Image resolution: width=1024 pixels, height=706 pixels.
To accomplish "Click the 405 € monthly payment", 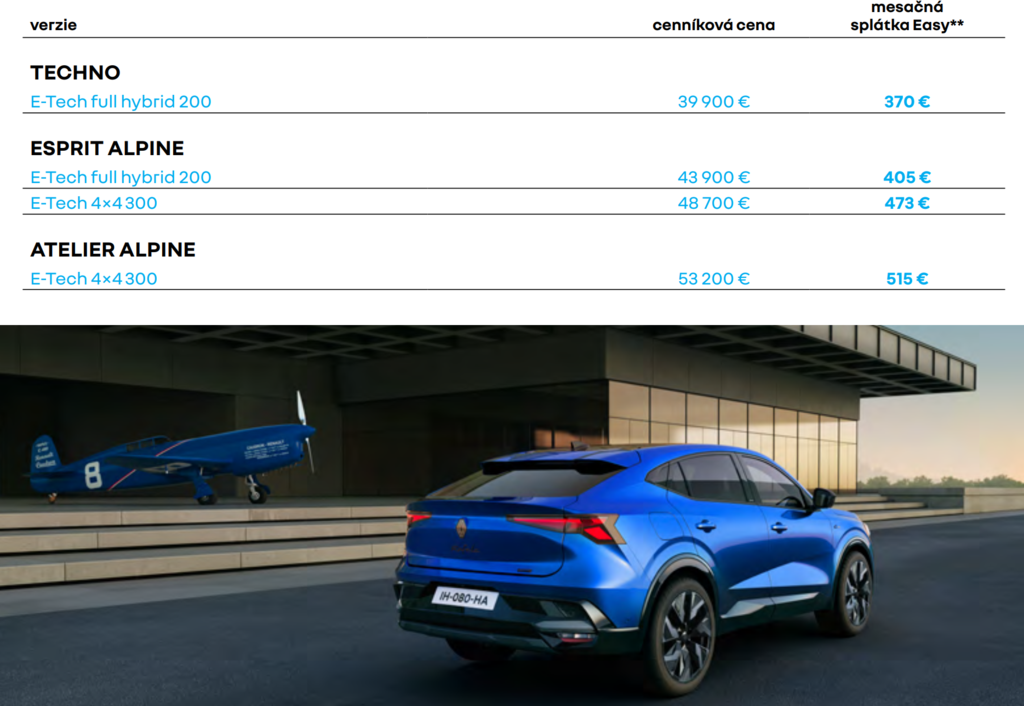I will coord(907,178).
